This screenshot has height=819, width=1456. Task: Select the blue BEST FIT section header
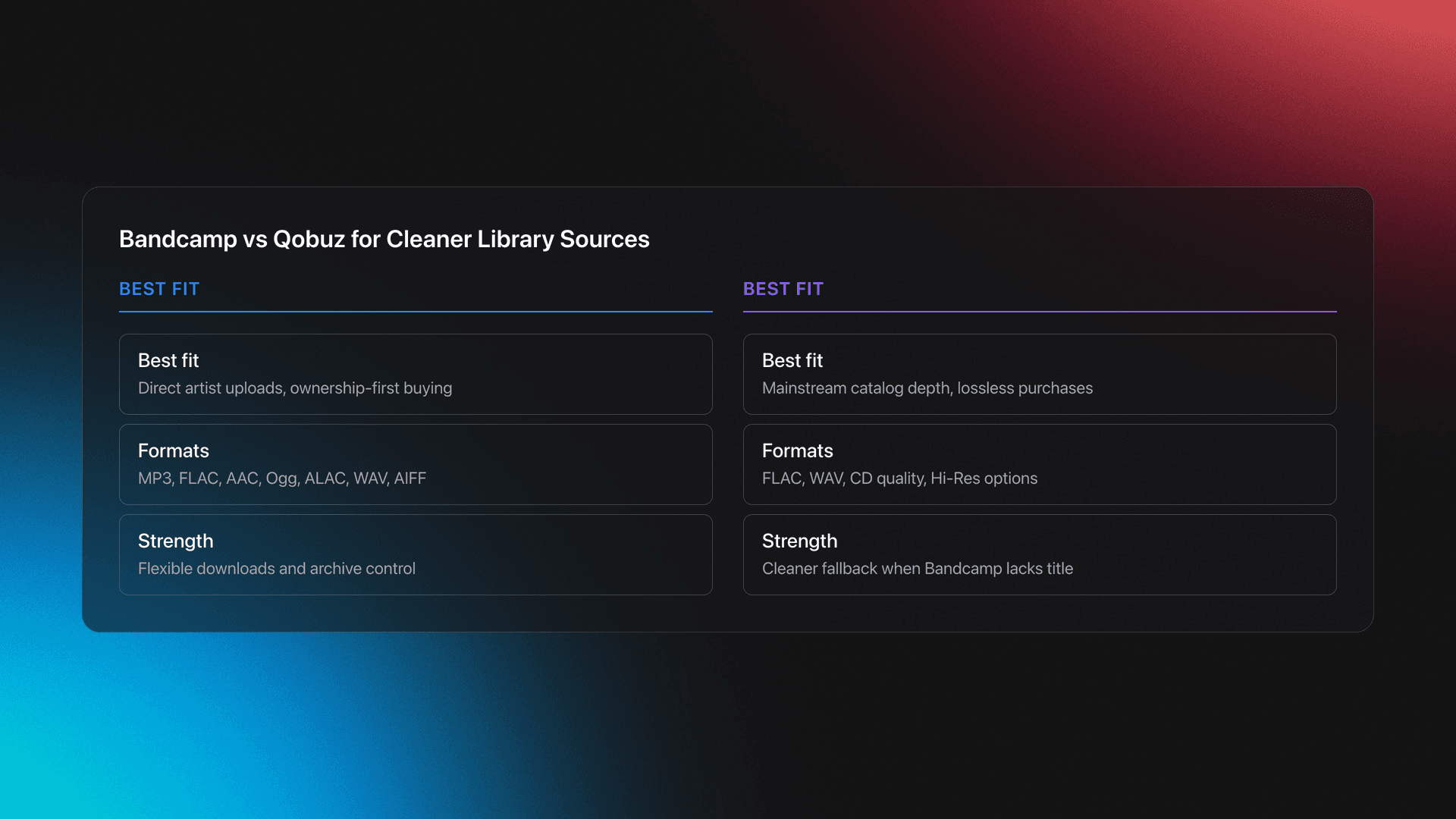159,289
